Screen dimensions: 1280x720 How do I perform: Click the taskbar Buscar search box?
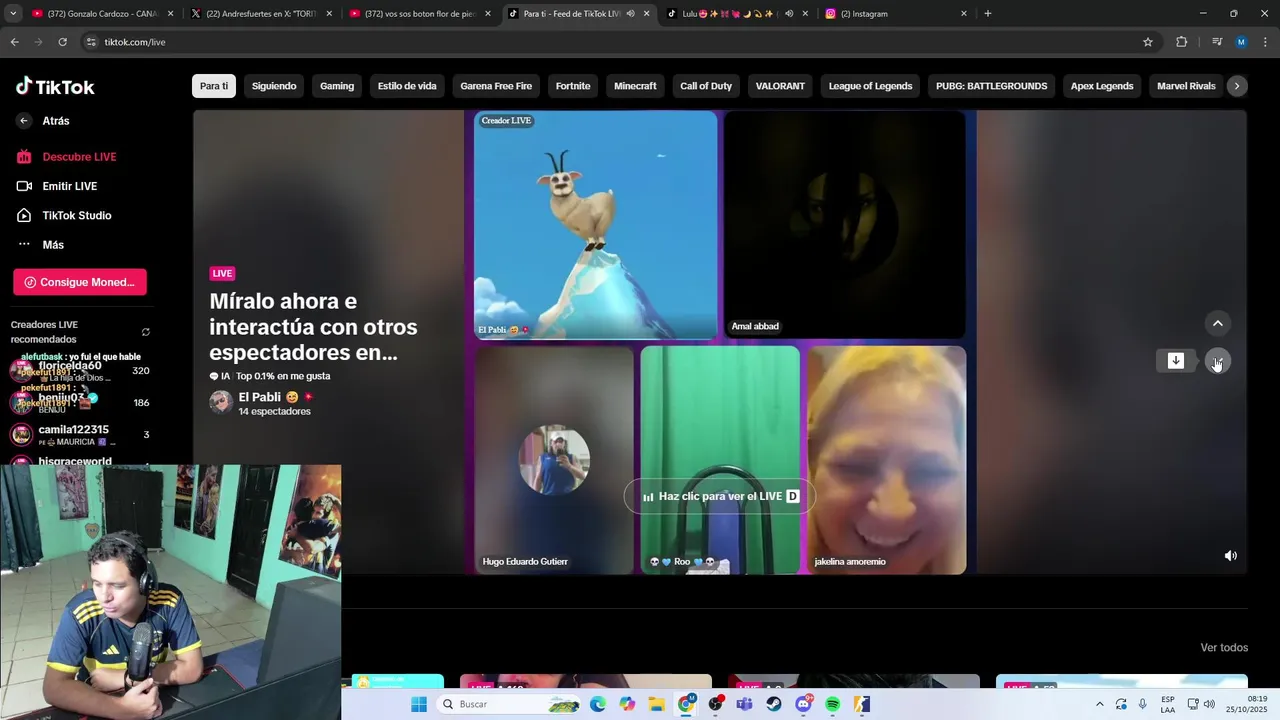click(x=509, y=704)
